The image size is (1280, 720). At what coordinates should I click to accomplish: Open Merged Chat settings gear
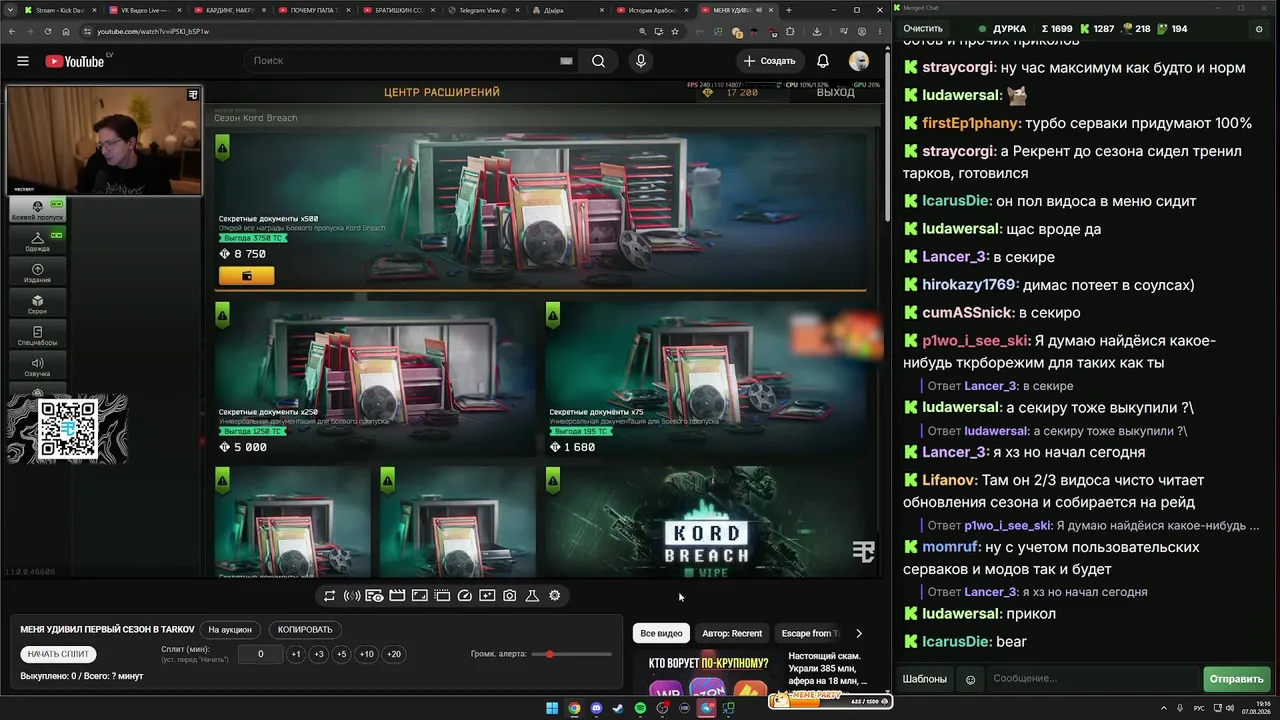click(1259, 29)
